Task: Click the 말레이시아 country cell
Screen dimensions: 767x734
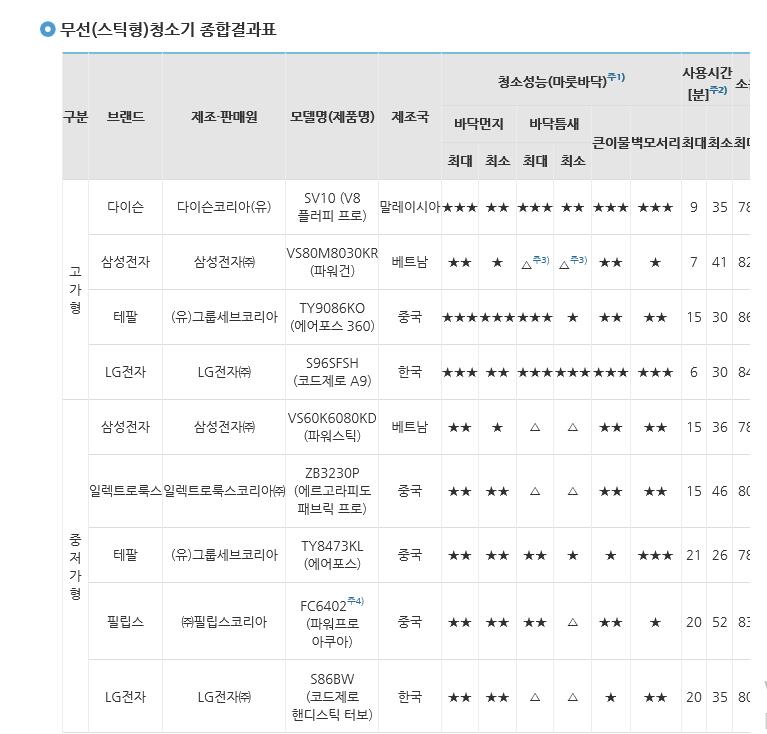Action: point(410,207)
